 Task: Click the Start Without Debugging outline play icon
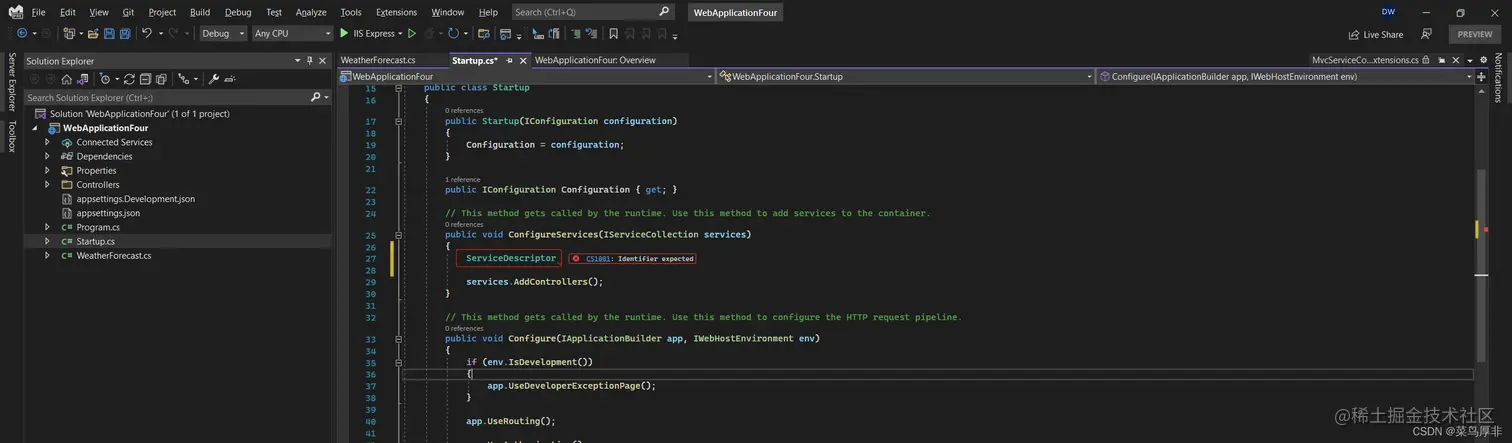point(411,33)
